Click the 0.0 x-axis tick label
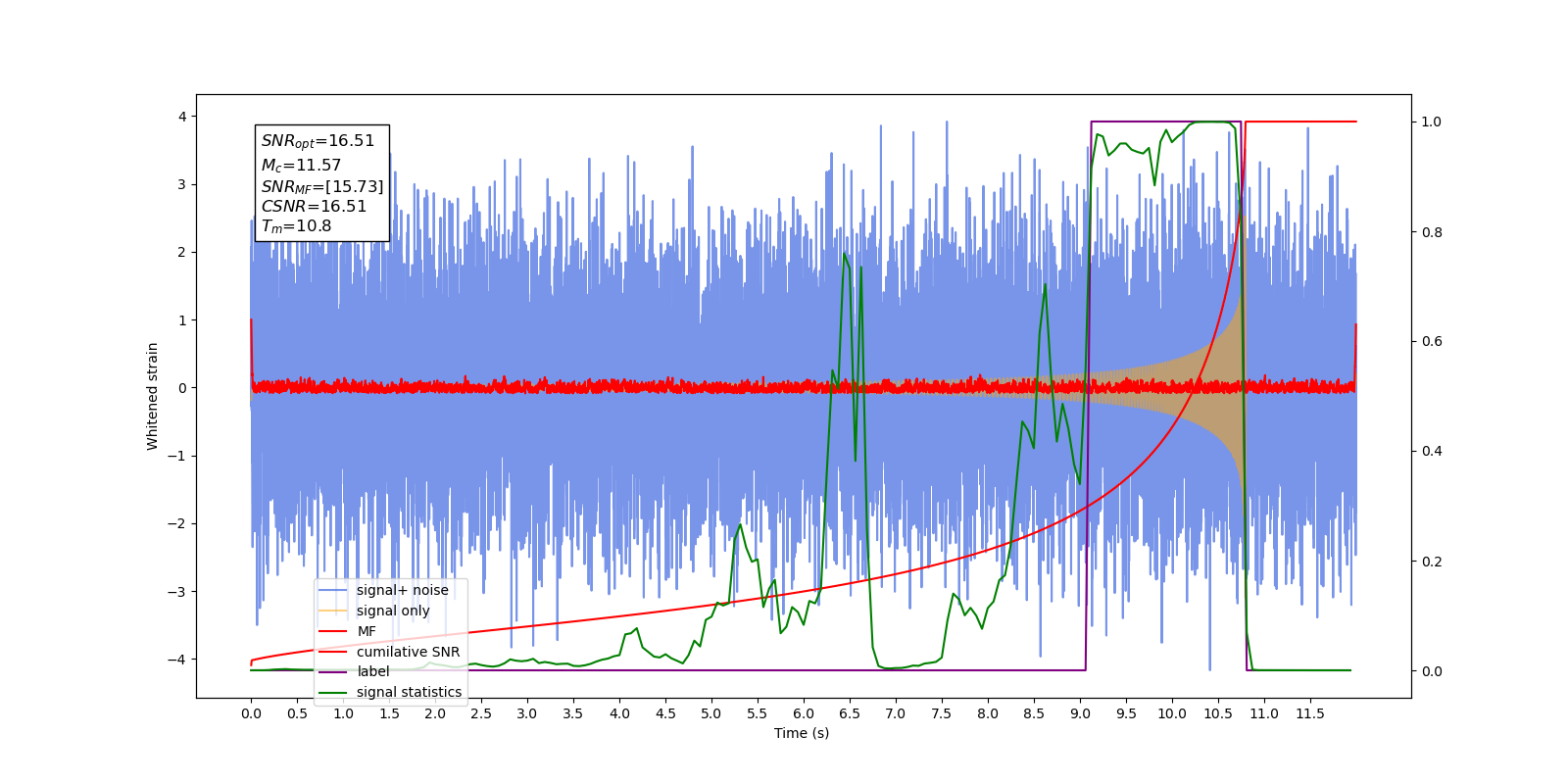This screenshot has height=784, width=1568. coord(251,713)
